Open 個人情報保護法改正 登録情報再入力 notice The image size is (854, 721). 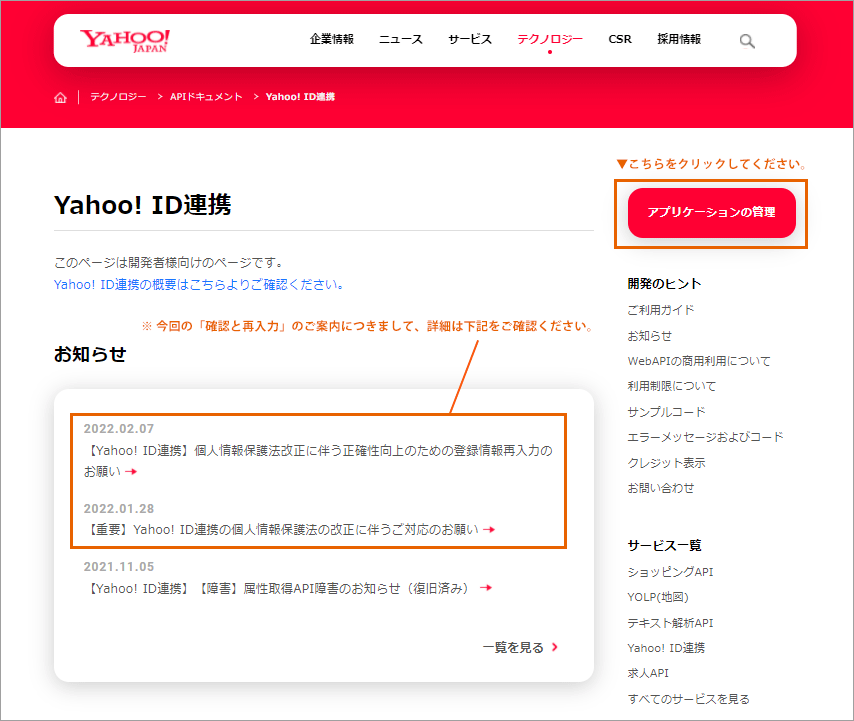click(318, 461)
